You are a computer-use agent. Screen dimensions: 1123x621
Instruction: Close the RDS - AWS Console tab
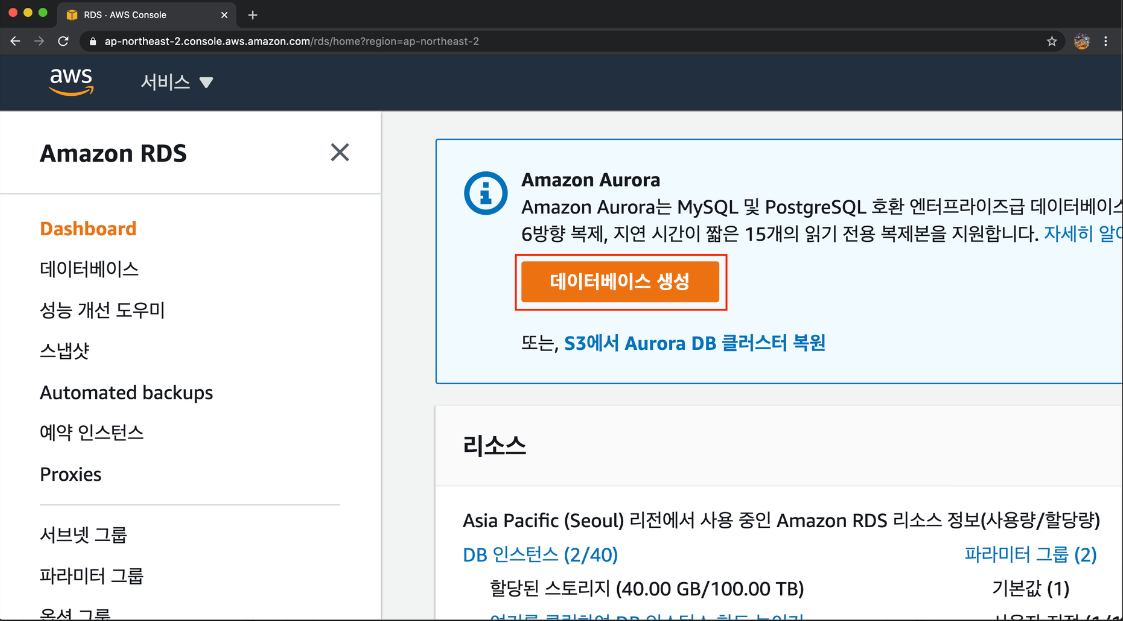tap(225, 15)
